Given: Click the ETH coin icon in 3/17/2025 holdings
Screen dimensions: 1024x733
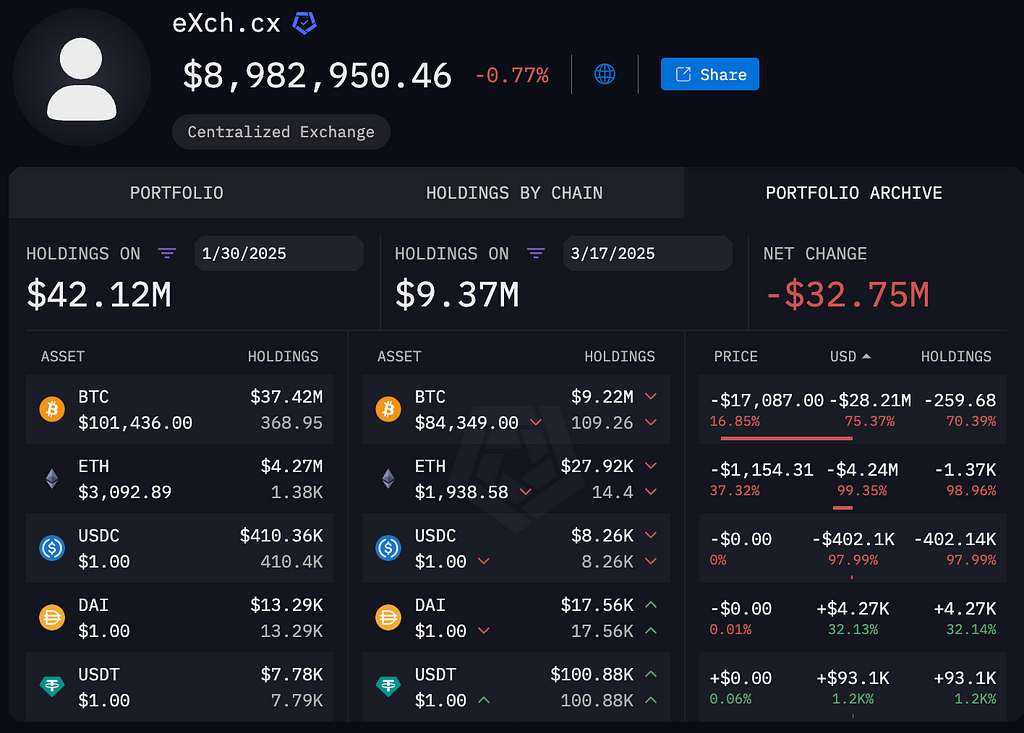Looking at the screenshot, I should pos(389,479).
